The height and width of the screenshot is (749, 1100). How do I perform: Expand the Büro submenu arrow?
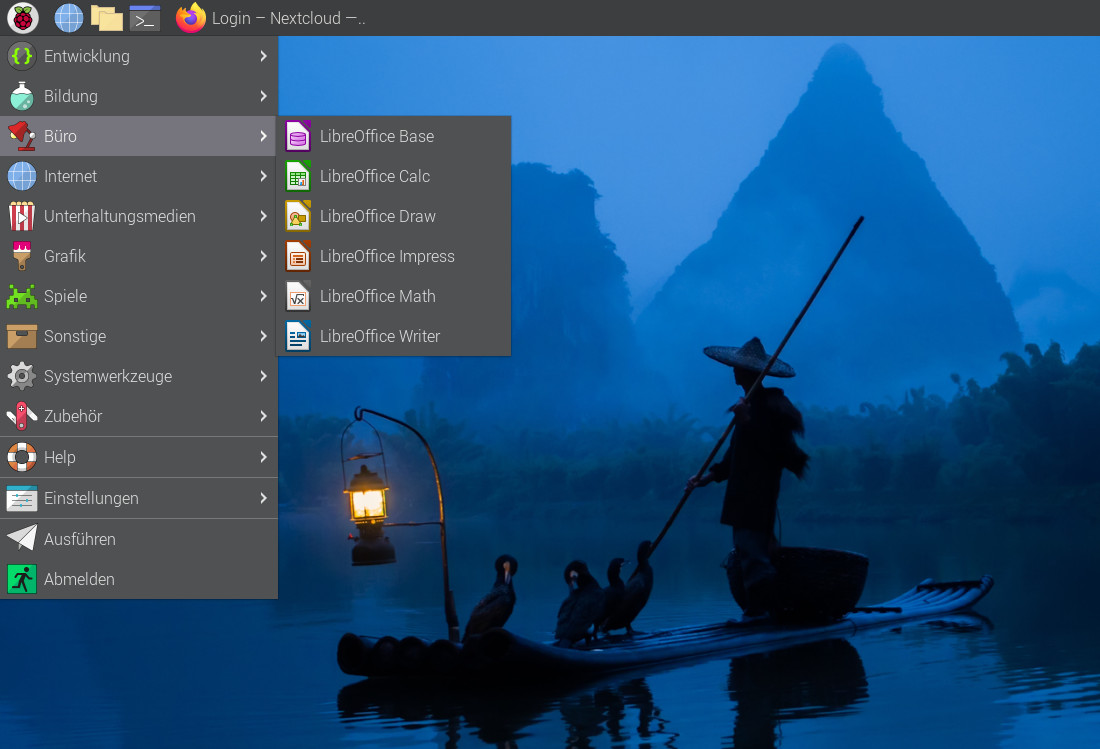(263, 136)
